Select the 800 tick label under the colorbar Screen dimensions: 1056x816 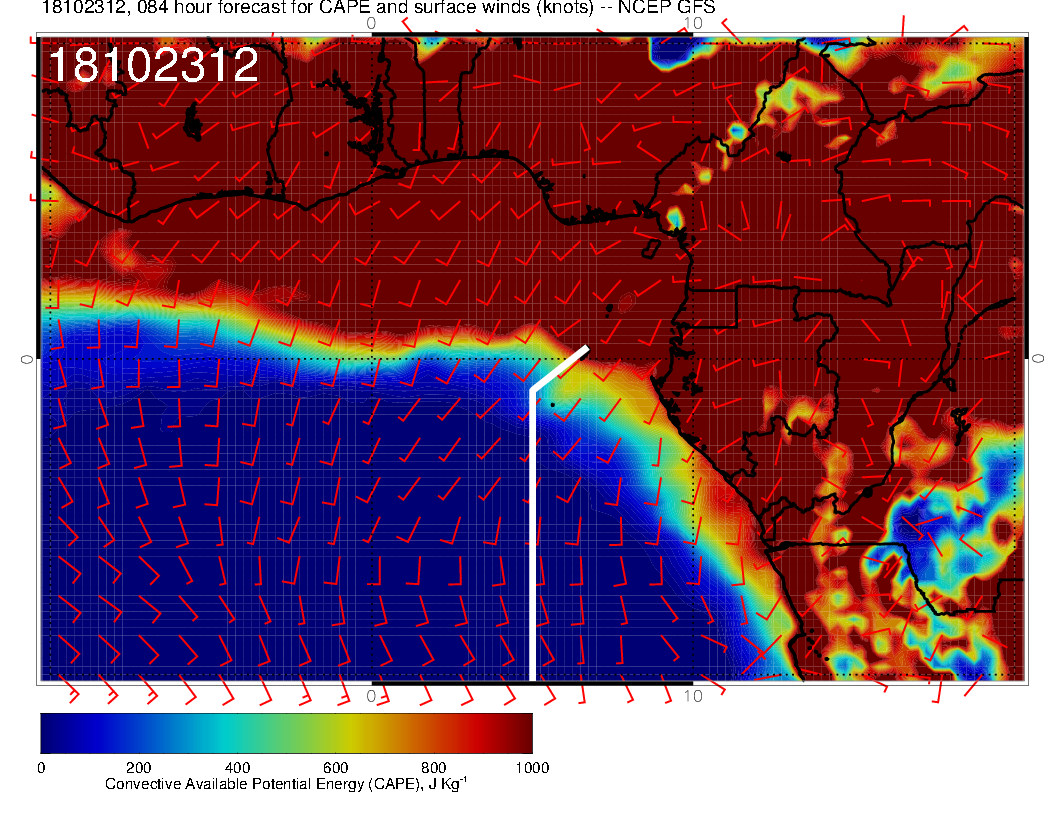pos(433,768)
